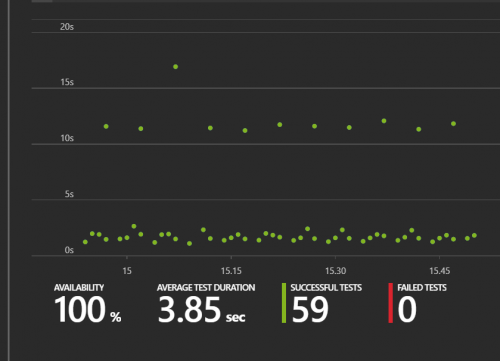Click the 0s duration axis label

tap(69, 250)
